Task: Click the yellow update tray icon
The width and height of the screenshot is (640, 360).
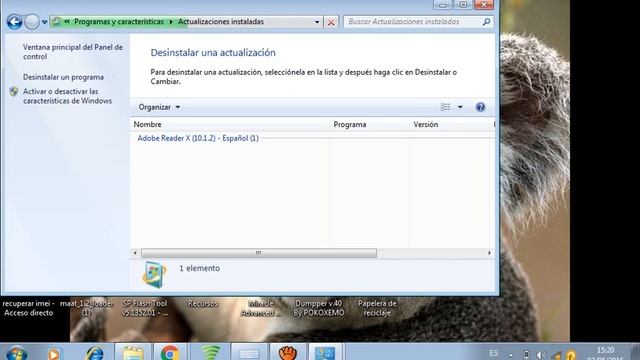Action: click(571, 356)
